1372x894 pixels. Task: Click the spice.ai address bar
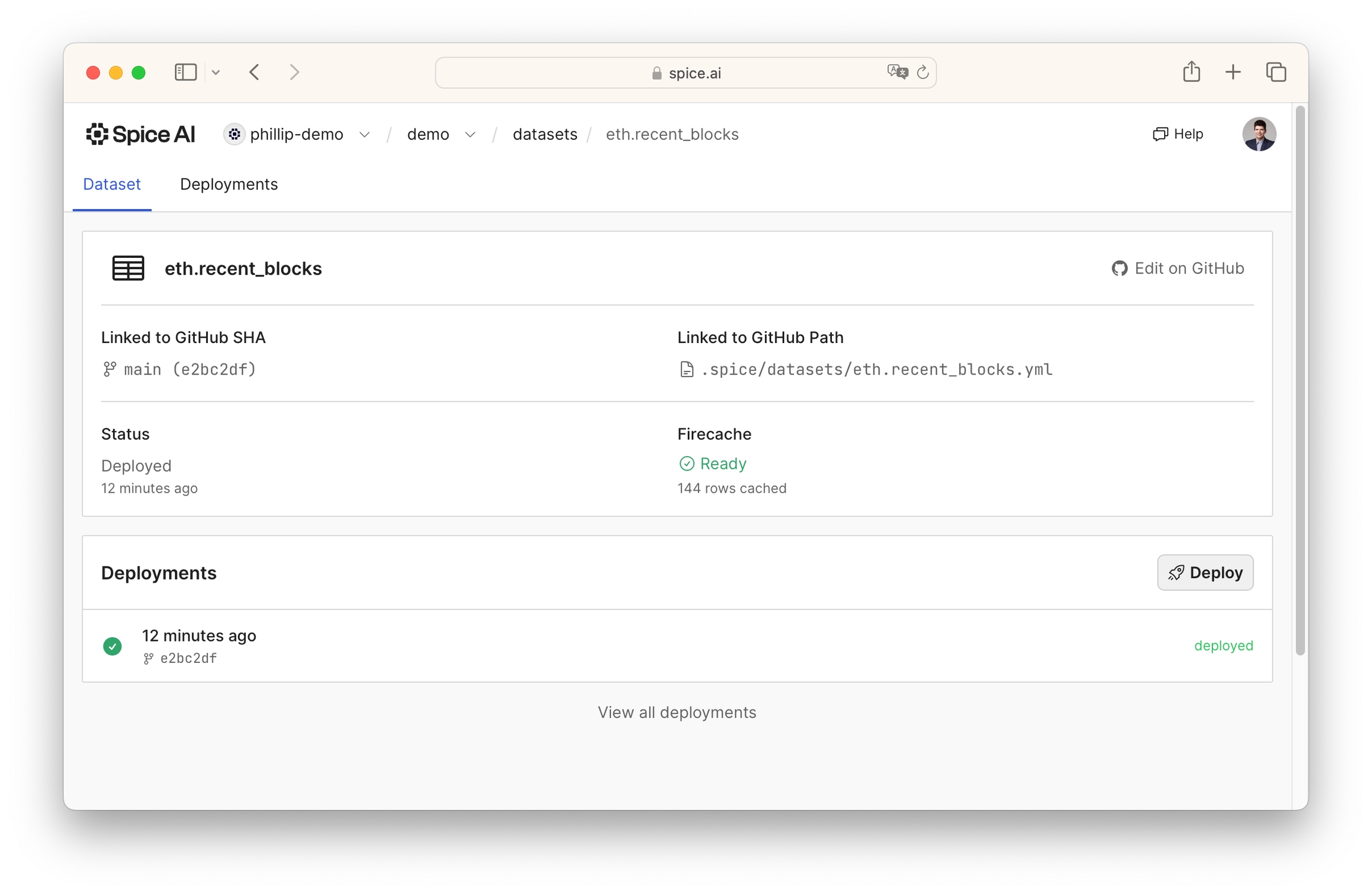pos(685,73)
